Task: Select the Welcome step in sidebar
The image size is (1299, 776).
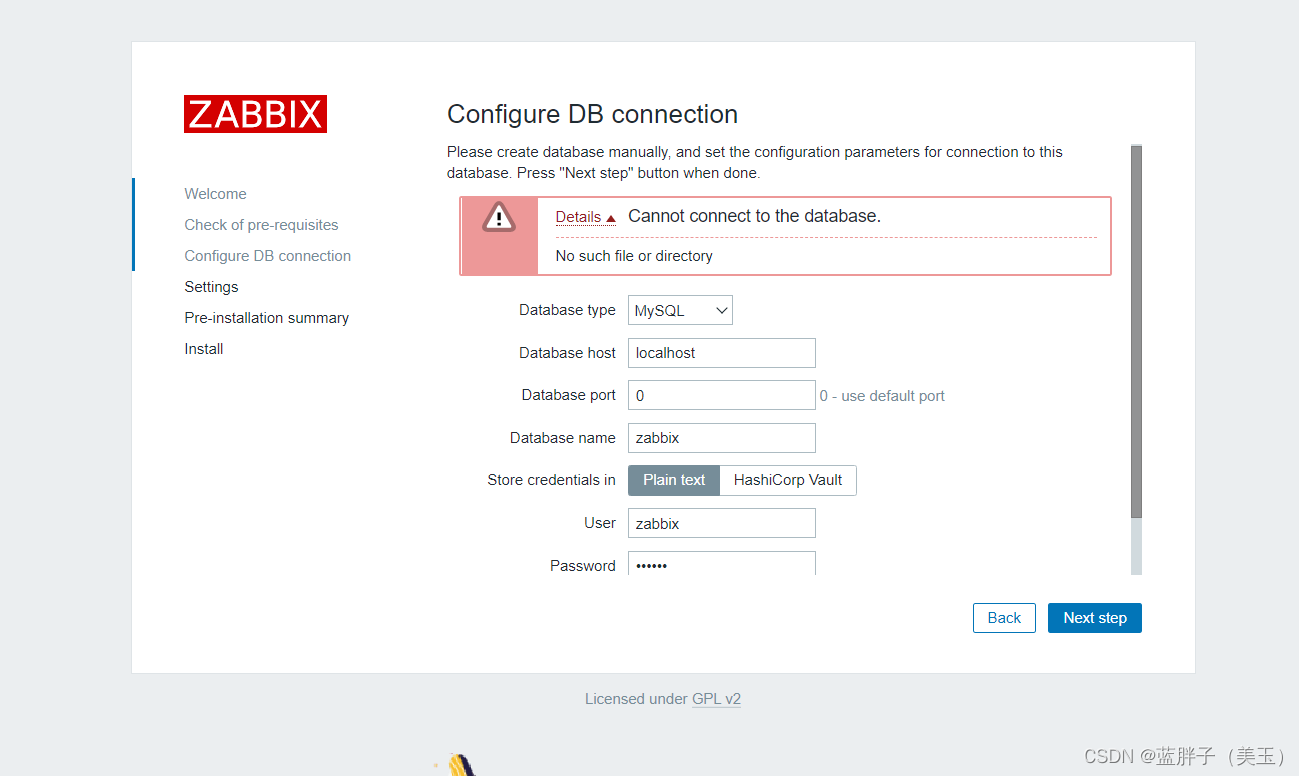Action: pyautogui.click(x=215, y=194)
